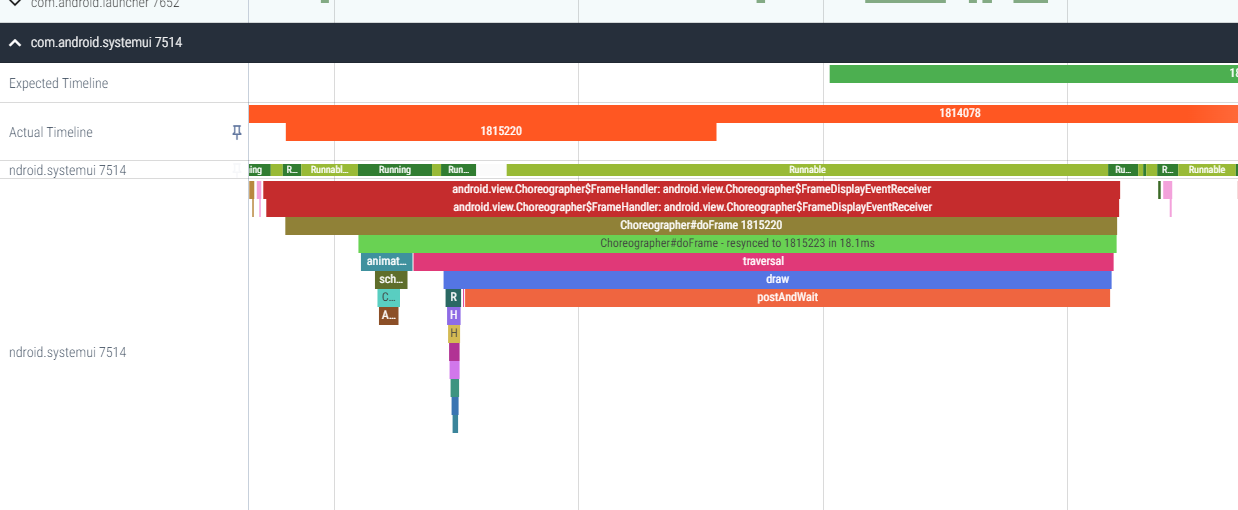
Task: Click the pink traversal slice
Action: pyautogui.click(x=763, y=261)
